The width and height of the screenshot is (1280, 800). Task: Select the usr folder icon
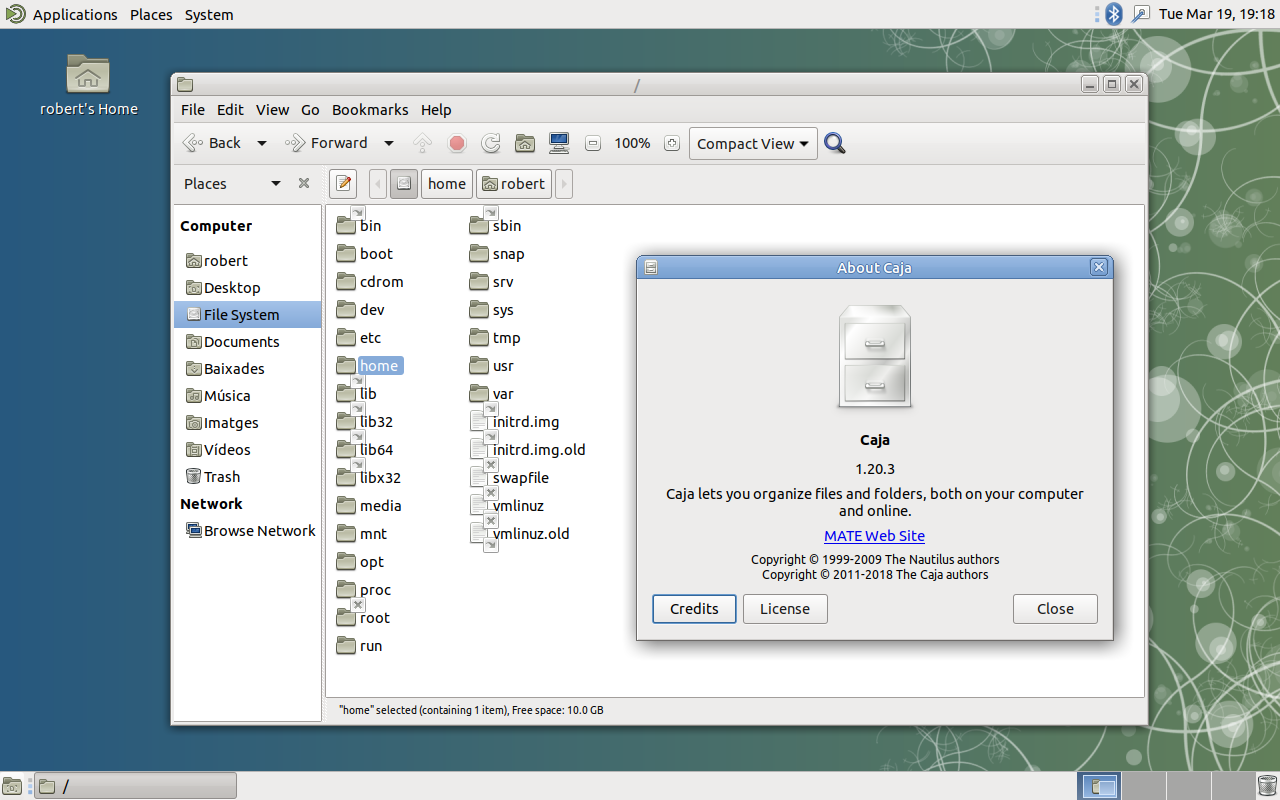coord(480,366)
